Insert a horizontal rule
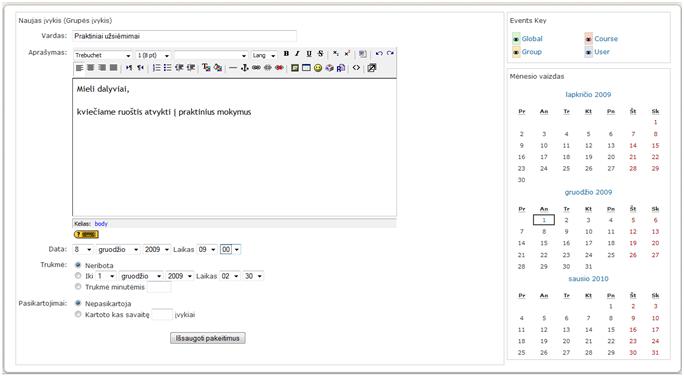 click(233, 68)
